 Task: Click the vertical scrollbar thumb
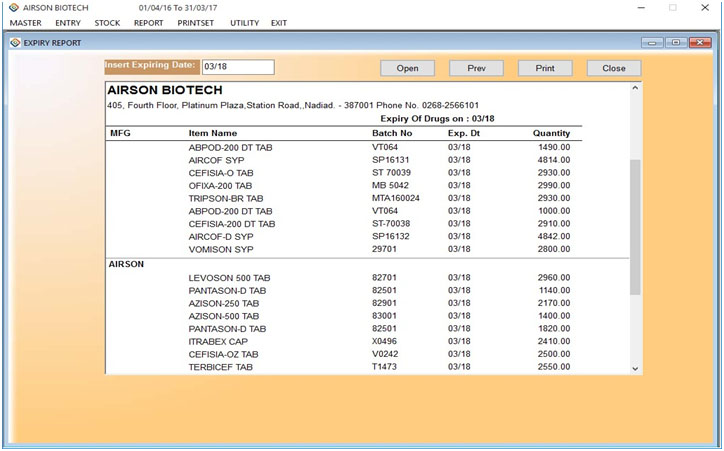pyautogui.click(x=635, y=225)
